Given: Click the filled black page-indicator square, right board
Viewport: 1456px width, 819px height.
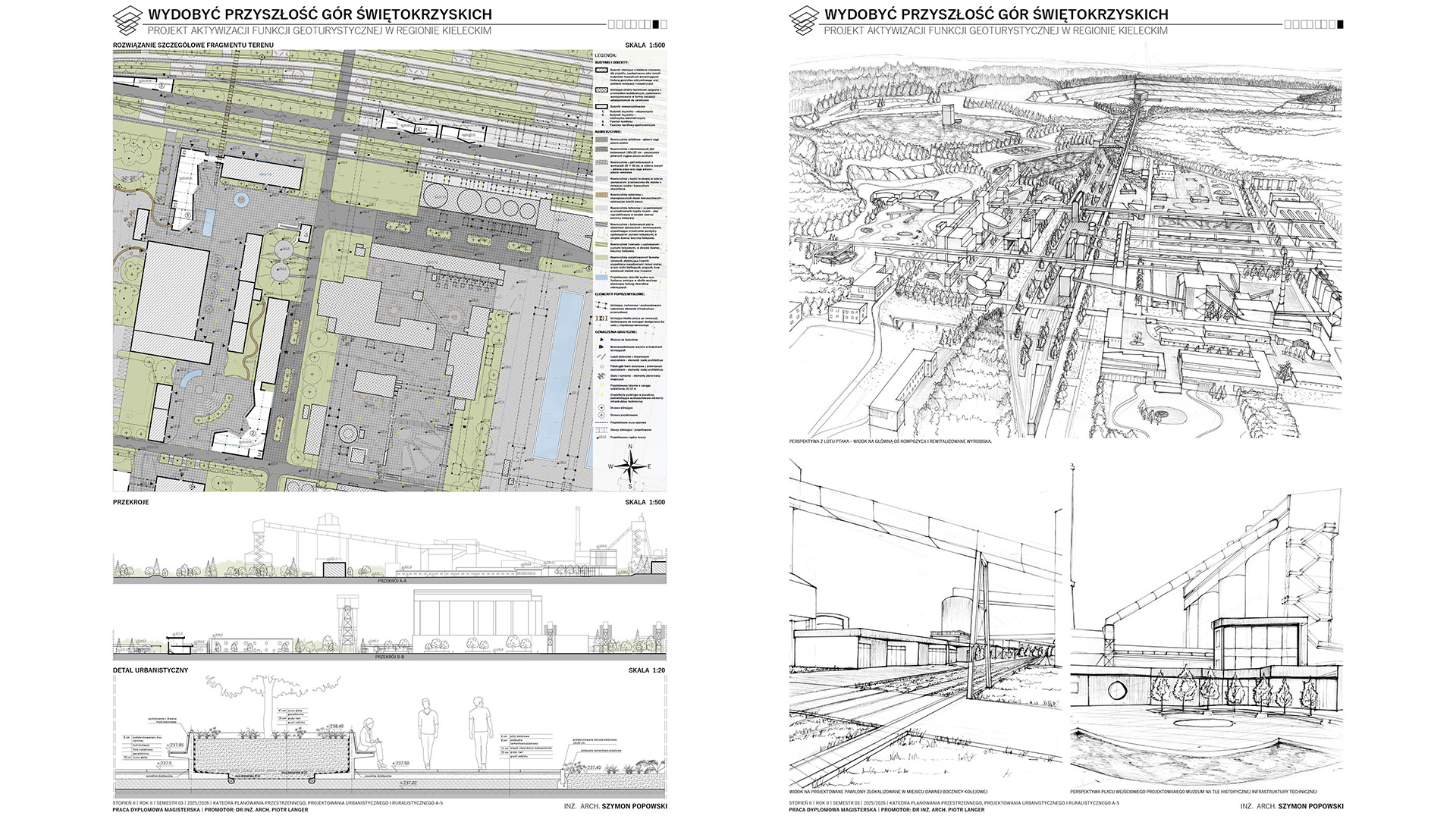Looking at the screenshot, I should (x=1340, y=24).
